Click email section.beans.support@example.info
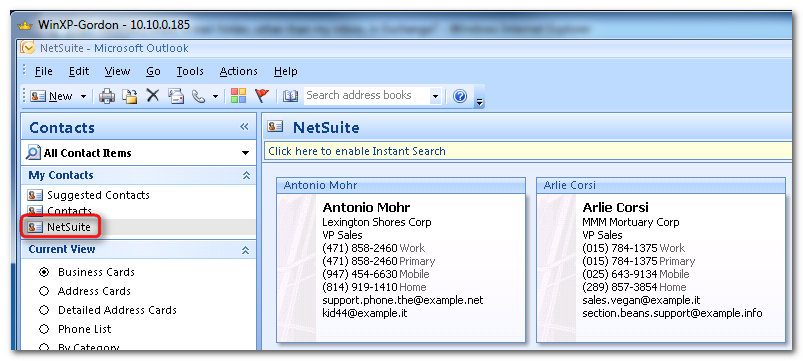803x361 pixels. pyautogui.click(x=672, y=313)
